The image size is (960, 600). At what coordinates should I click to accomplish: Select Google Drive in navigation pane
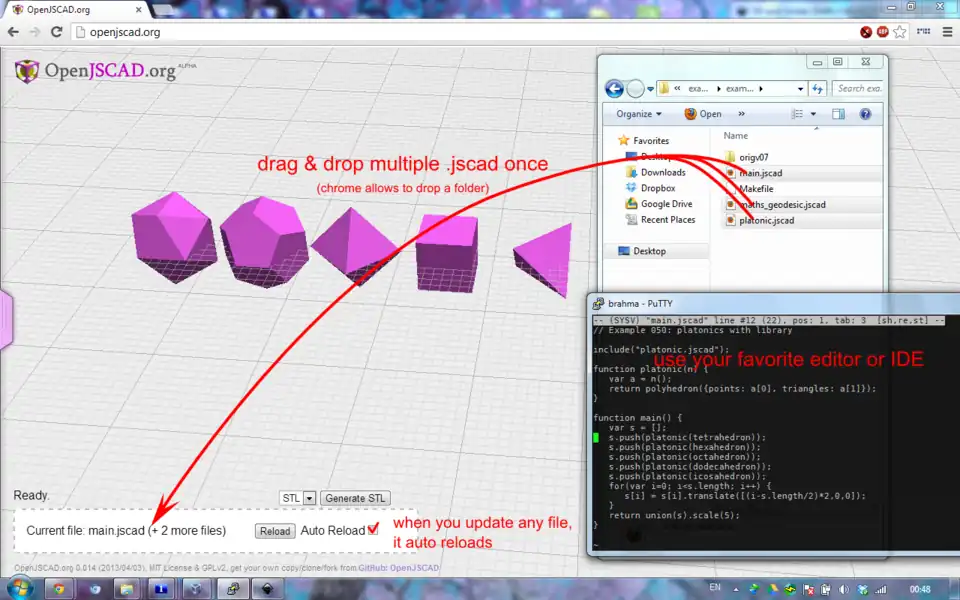coord(668,204)
